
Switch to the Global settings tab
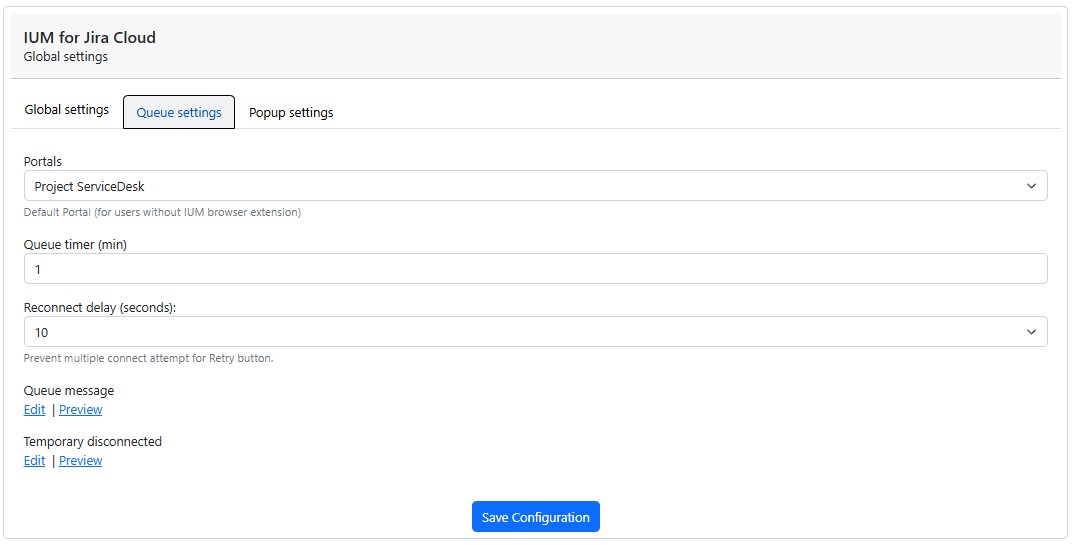click(x=66, y=110)
